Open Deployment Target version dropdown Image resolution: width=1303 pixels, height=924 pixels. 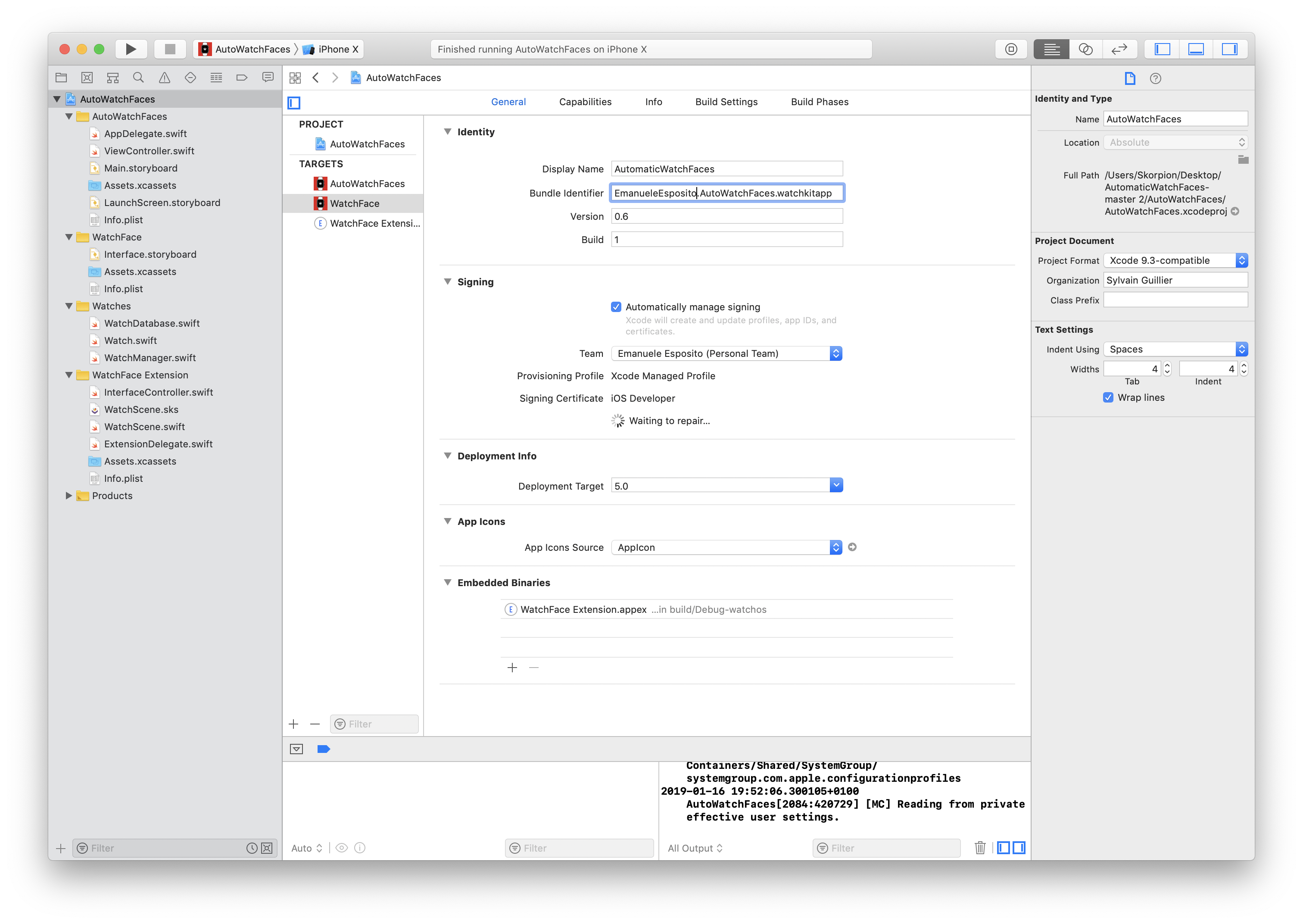835,485
